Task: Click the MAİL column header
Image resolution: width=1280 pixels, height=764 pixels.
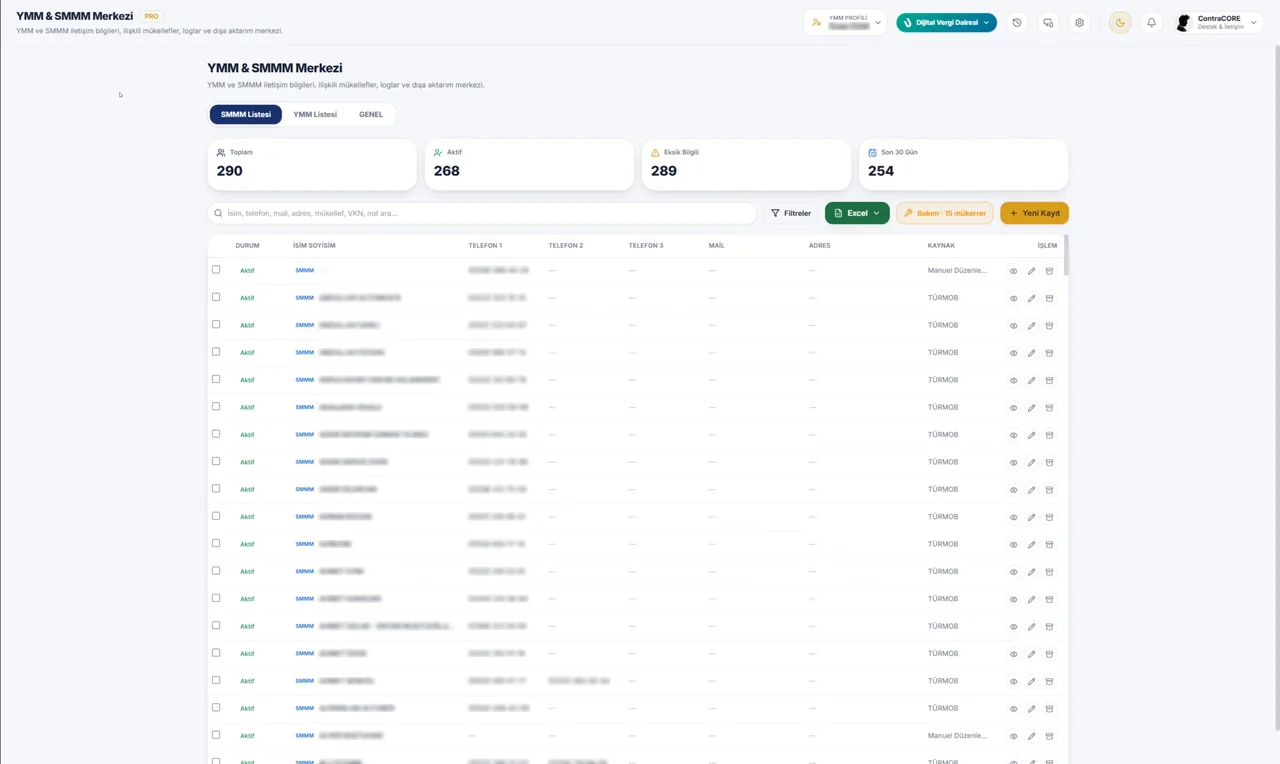Action: tap(716, 245)
